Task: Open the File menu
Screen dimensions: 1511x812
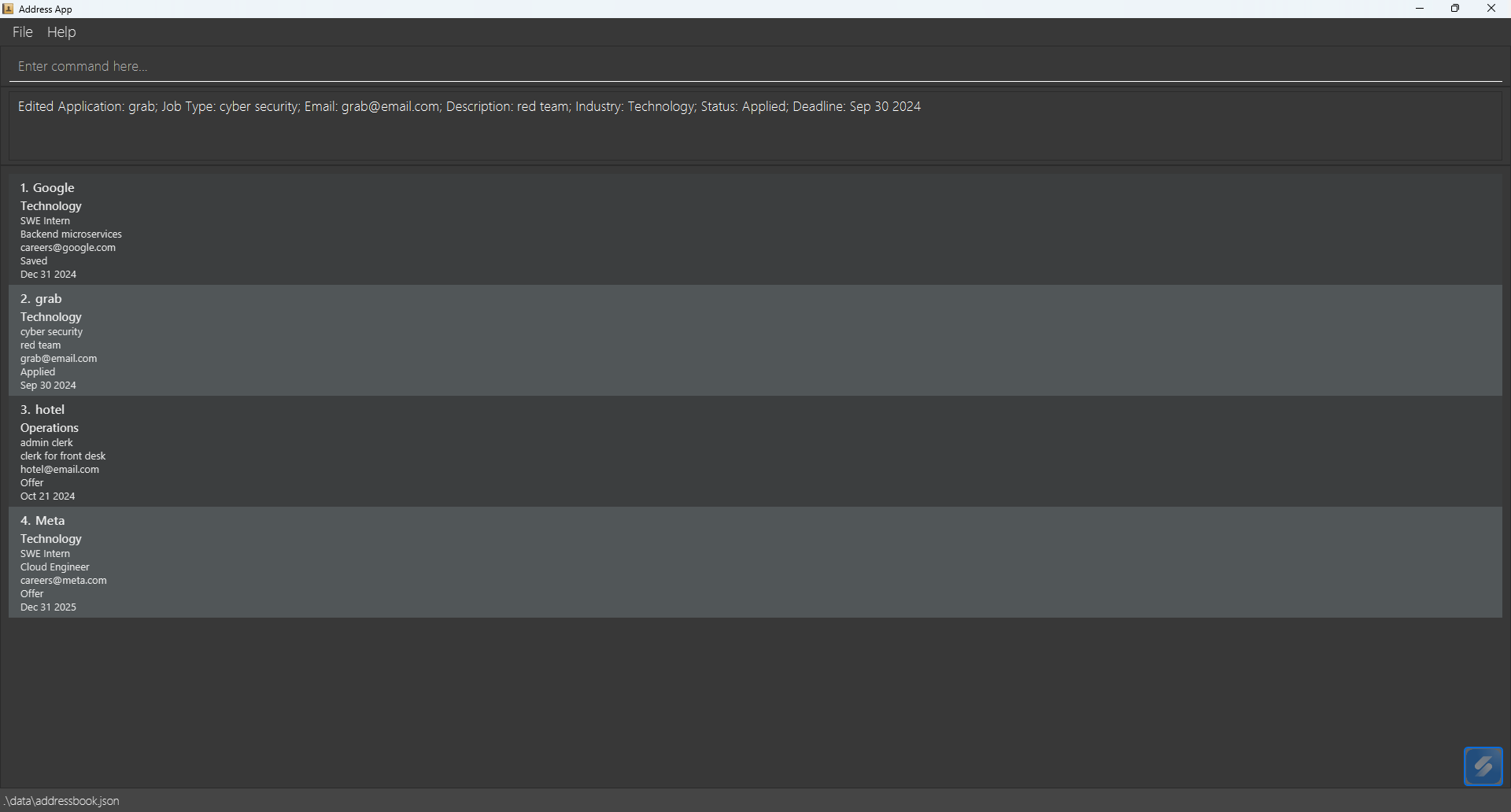Action: [x=22, y=32]
